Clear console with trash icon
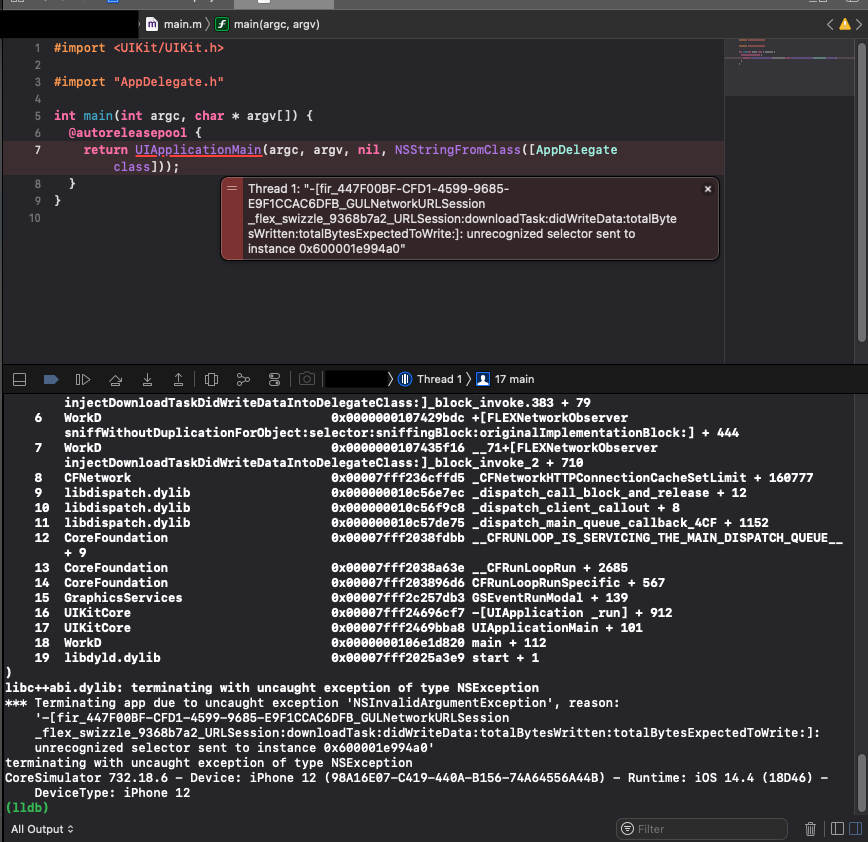868x842 pixels. tap(810, 829)
